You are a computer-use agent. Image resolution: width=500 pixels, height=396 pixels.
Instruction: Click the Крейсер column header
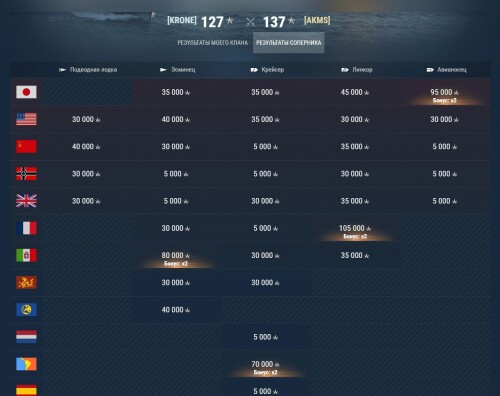(267, 70)
